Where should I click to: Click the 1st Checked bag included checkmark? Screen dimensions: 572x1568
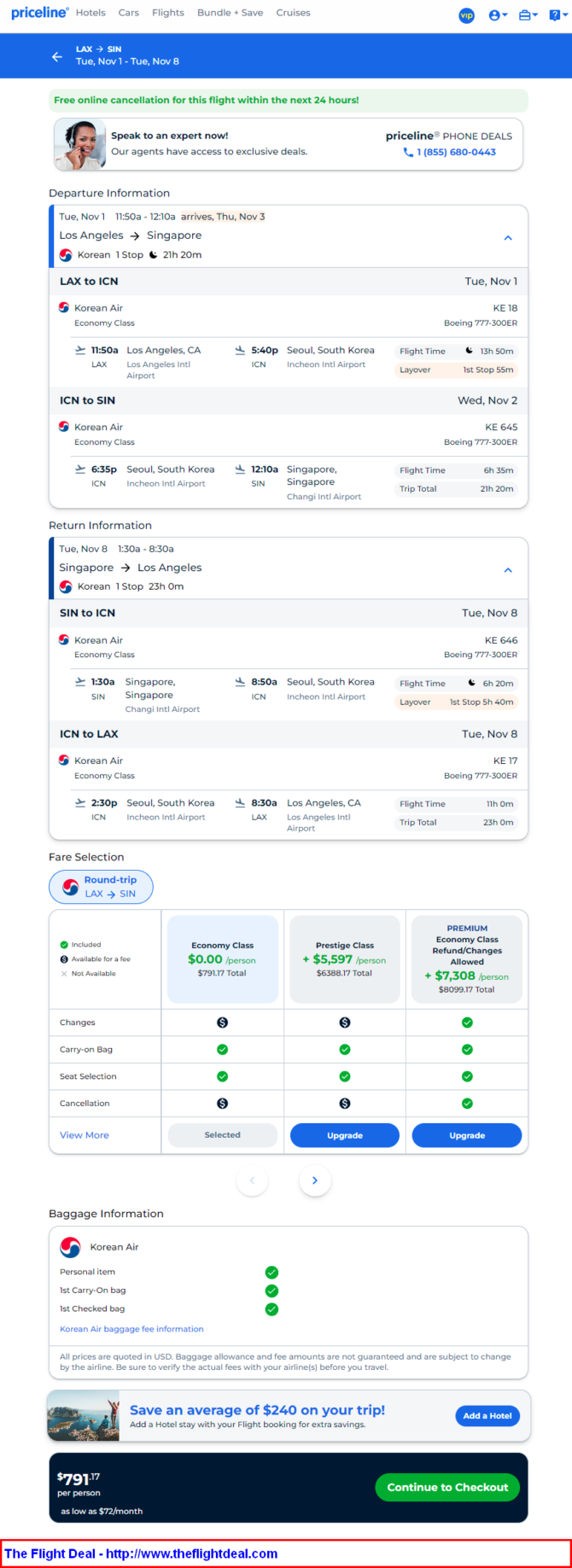point(271,1309)
